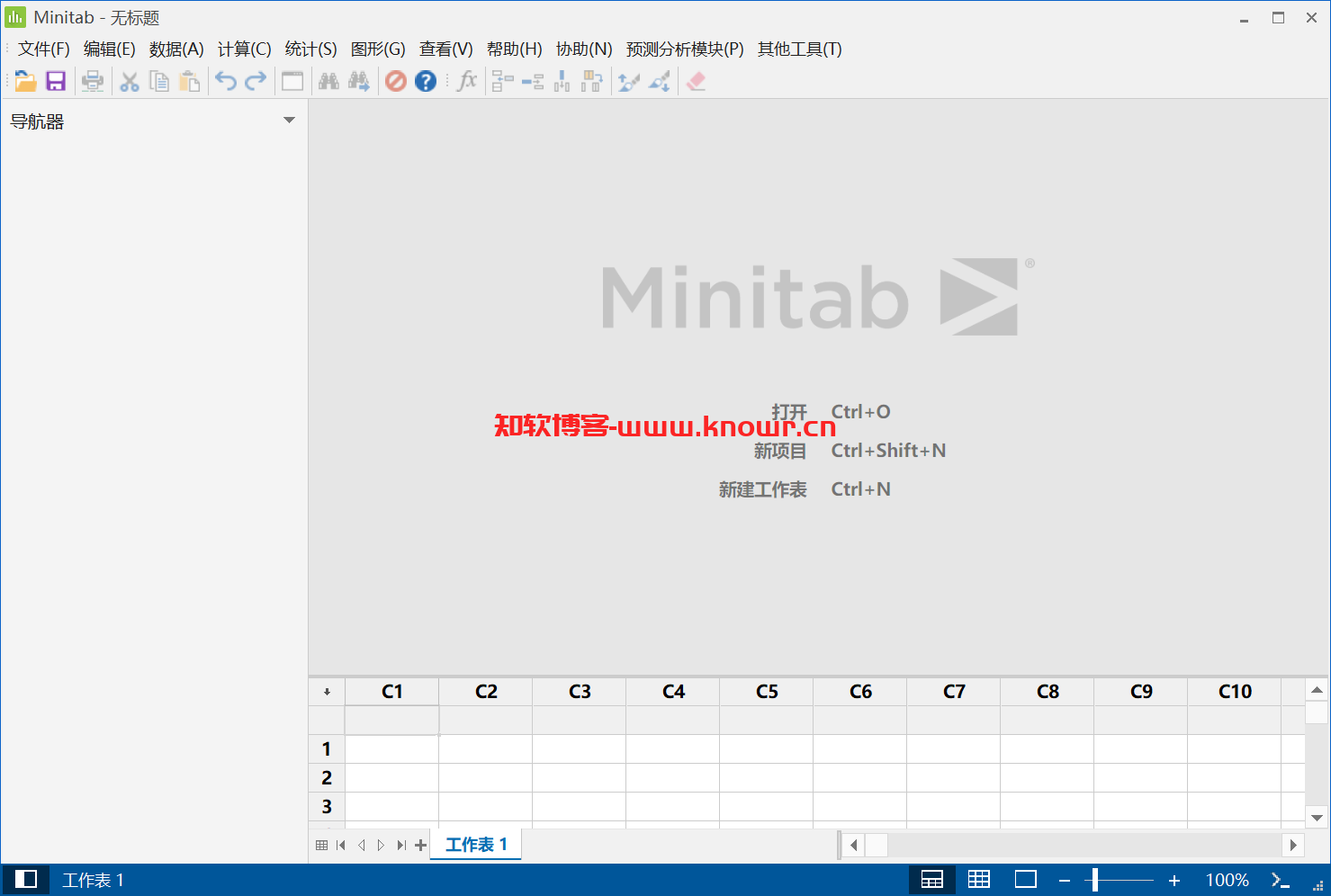Open the 其他工具(T) menu
The height and width of the screenshot is (896, 1331).
799,49
